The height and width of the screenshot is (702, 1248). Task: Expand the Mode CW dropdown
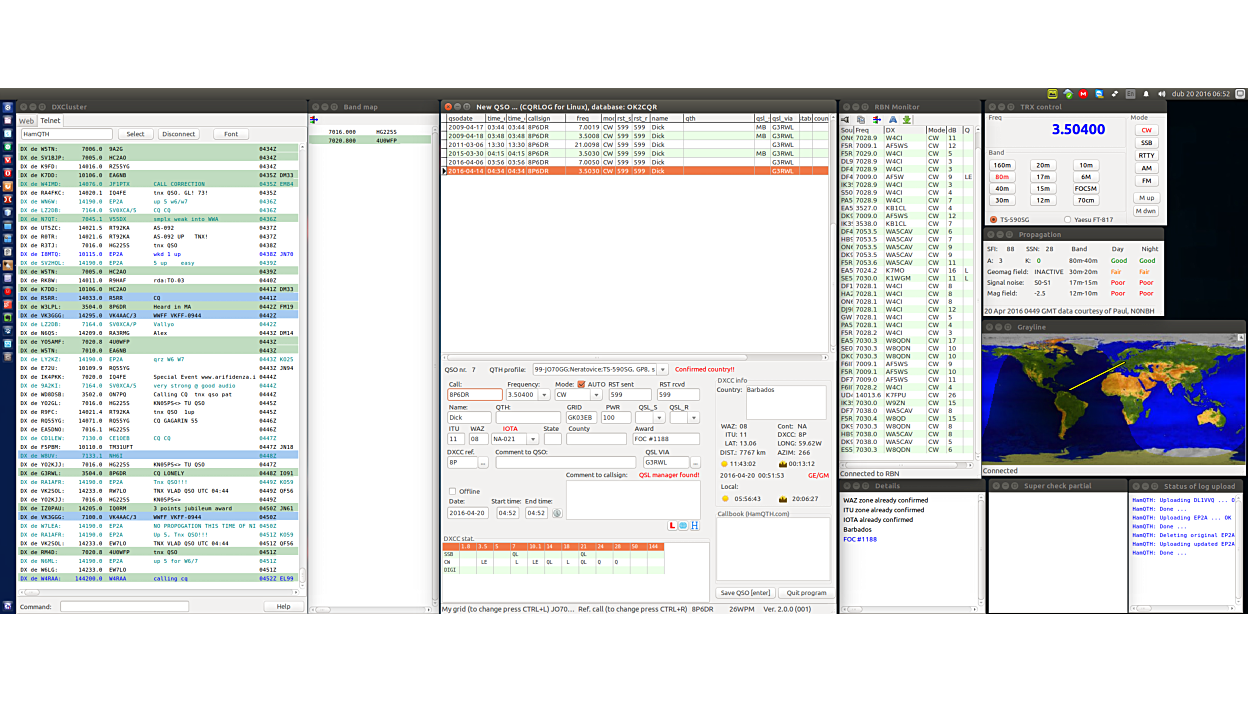pyautogui.click(x=598, y=395)
